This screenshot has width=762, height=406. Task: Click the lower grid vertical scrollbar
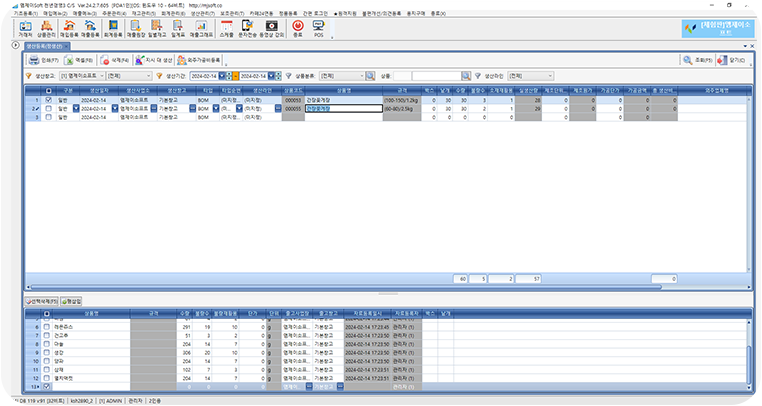click(749, 357)
